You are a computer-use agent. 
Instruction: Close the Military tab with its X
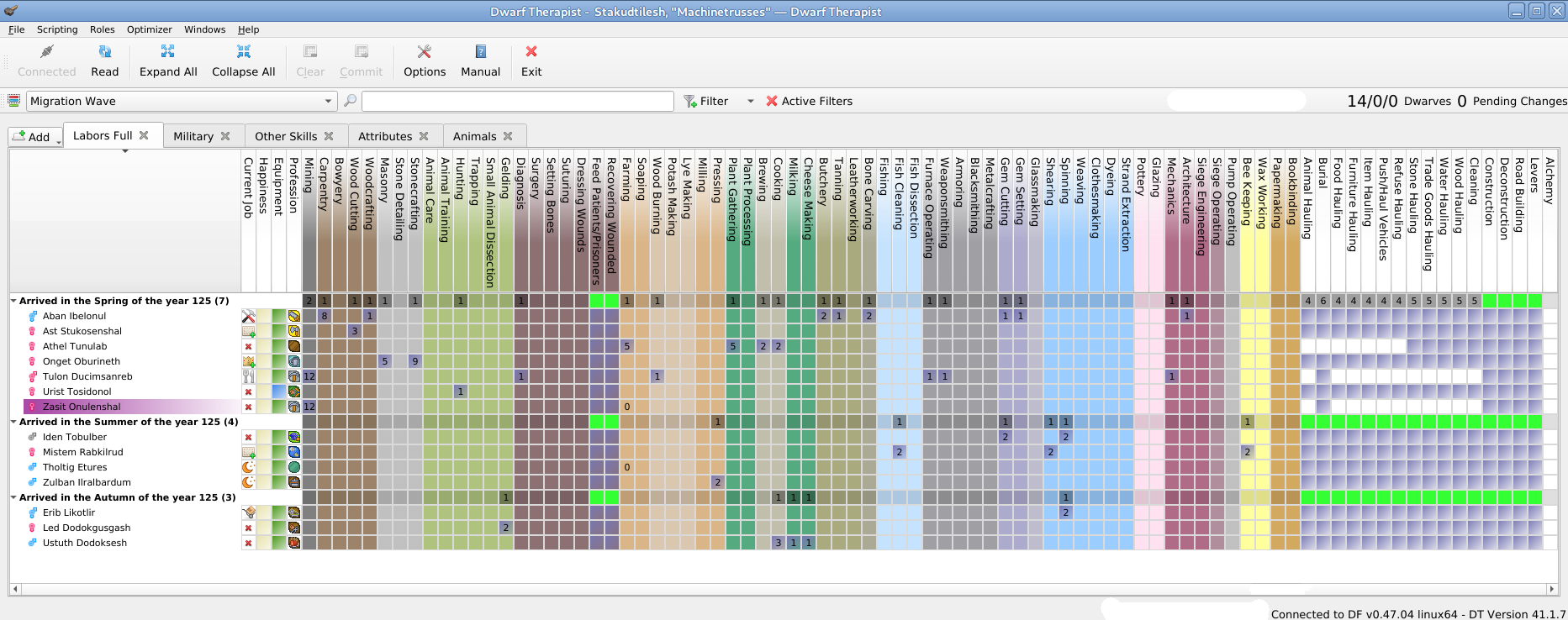point(225,136)
